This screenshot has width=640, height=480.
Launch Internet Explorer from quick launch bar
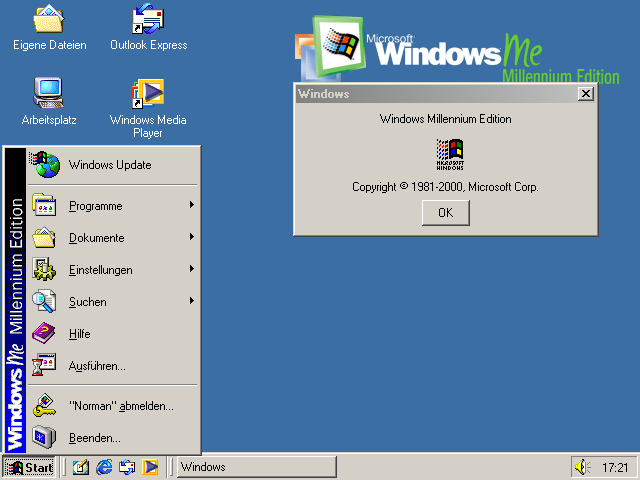tap(104, 467)
